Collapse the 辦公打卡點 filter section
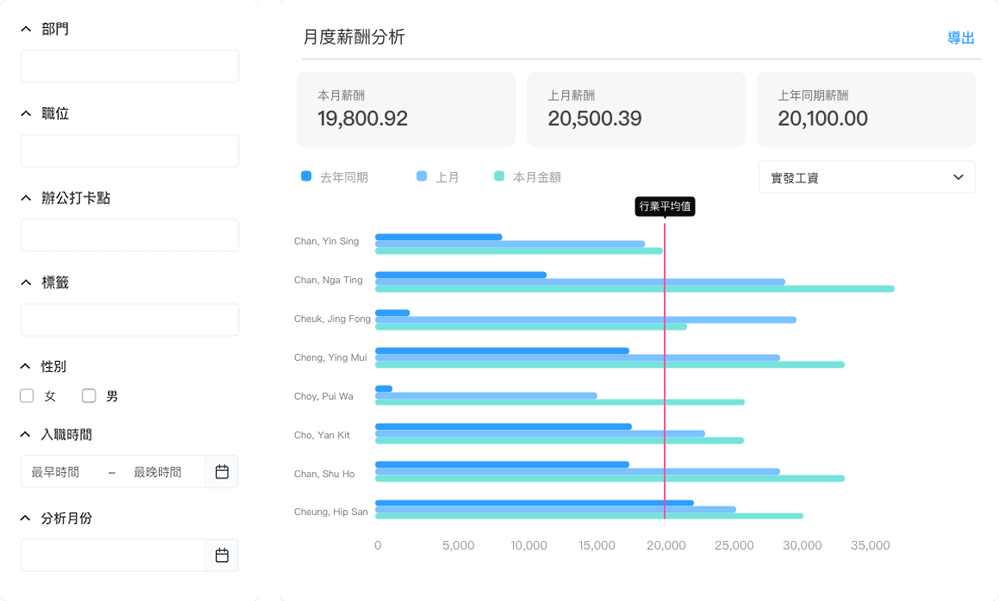 (26, 198)
